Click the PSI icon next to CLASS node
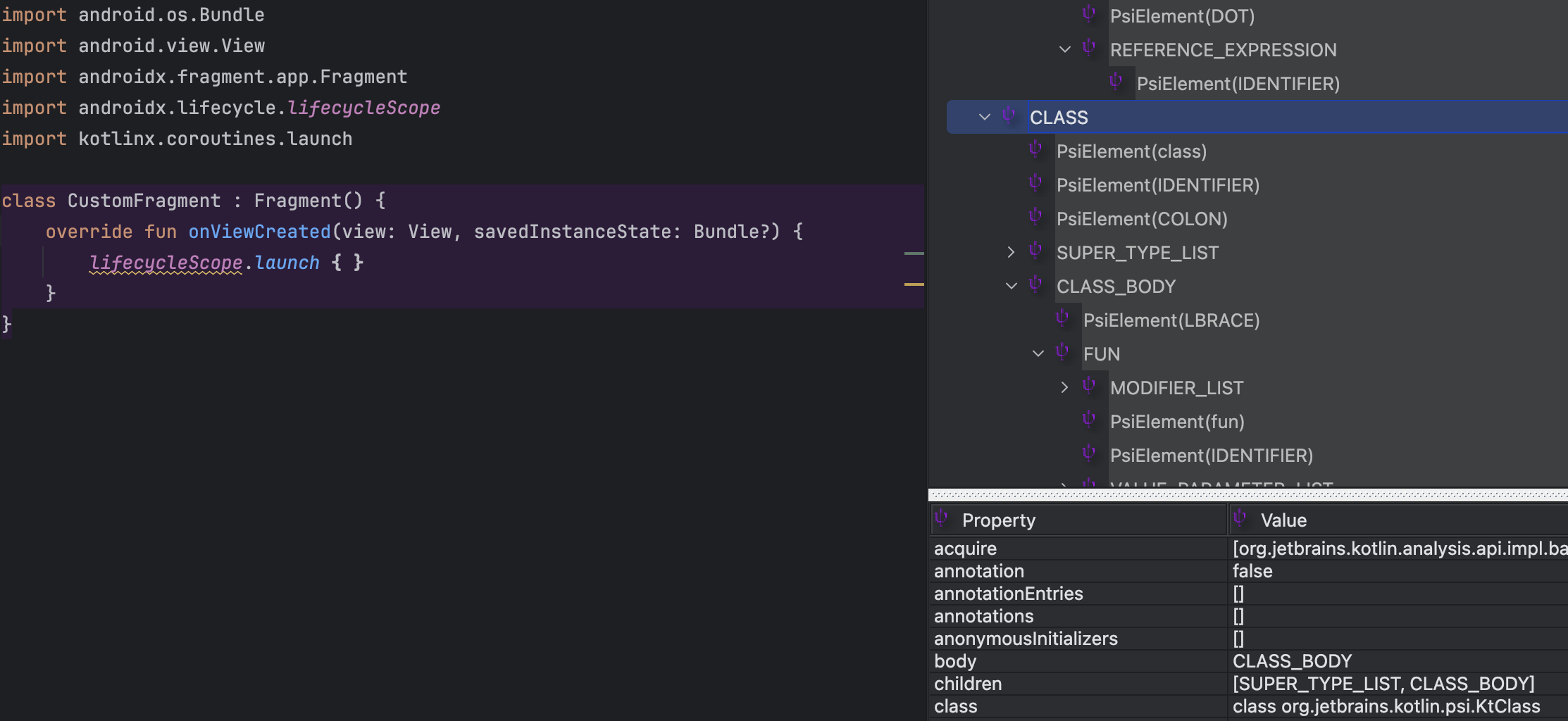1568x721 pixels. tap(1009, 115)
